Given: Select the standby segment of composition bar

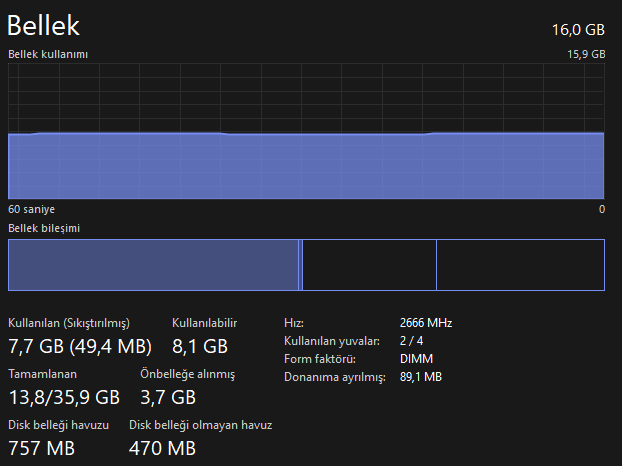Looking at the screenshot, I should coord(369,265).
